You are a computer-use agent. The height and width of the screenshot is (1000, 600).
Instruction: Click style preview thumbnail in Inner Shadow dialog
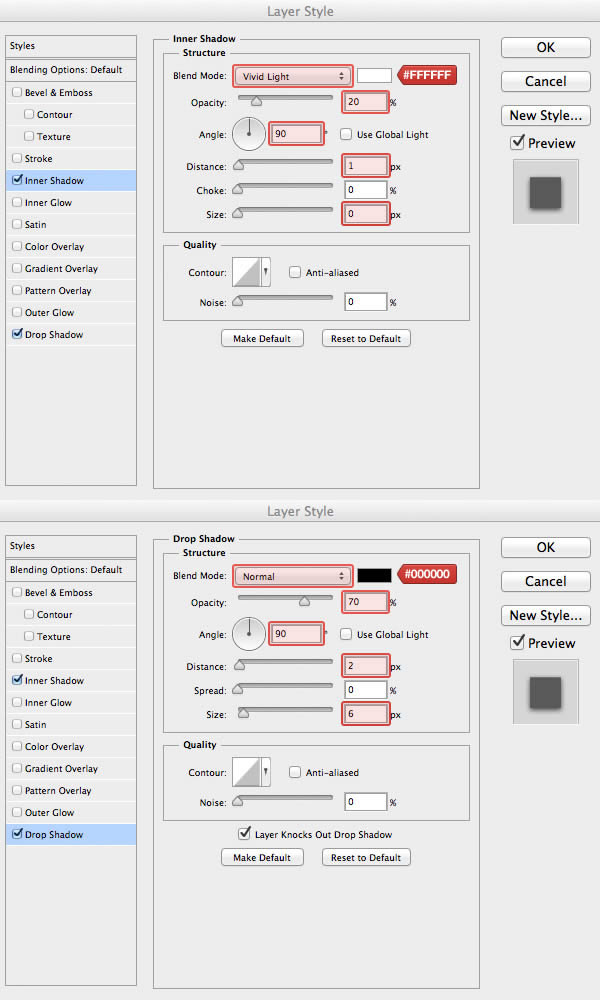click(x=545, y=191)
